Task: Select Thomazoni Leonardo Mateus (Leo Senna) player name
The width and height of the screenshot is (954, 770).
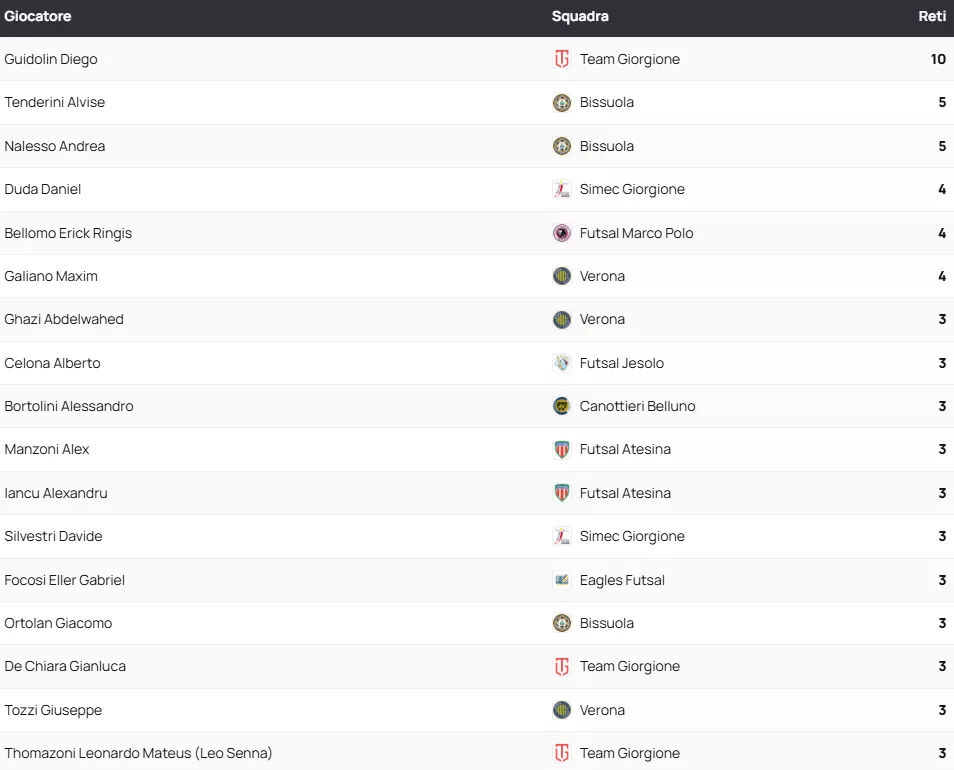Action: pos(138,753)
